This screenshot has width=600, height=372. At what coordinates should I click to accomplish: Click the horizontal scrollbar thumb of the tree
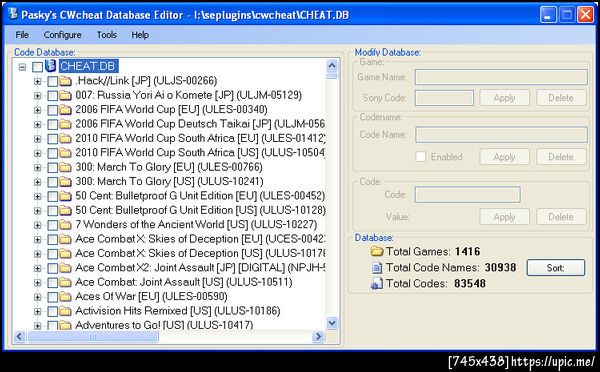tap(93, 336)
